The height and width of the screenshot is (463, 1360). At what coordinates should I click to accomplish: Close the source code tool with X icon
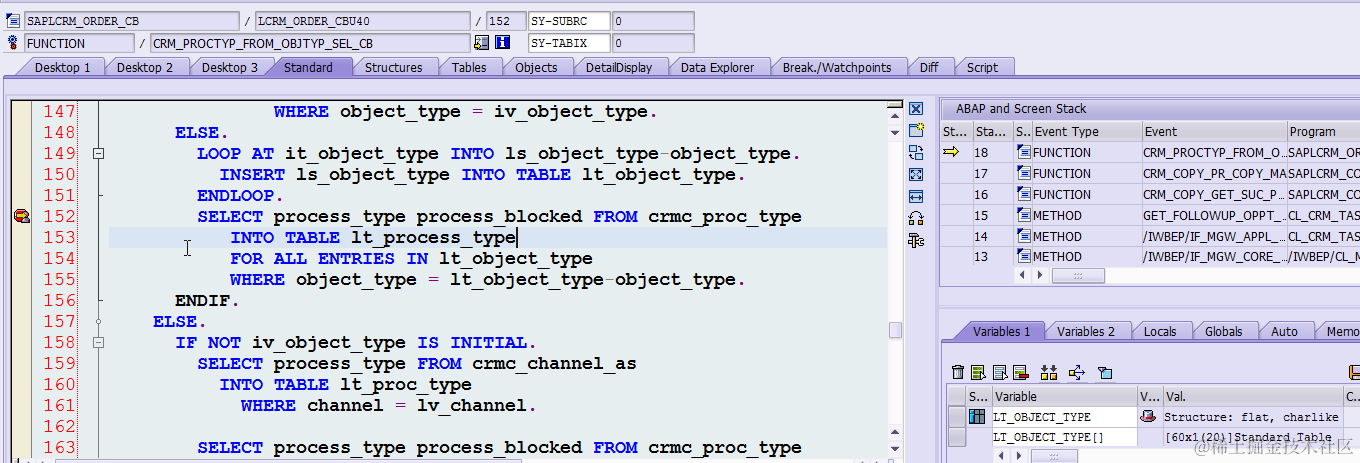[x=915, y=108]
